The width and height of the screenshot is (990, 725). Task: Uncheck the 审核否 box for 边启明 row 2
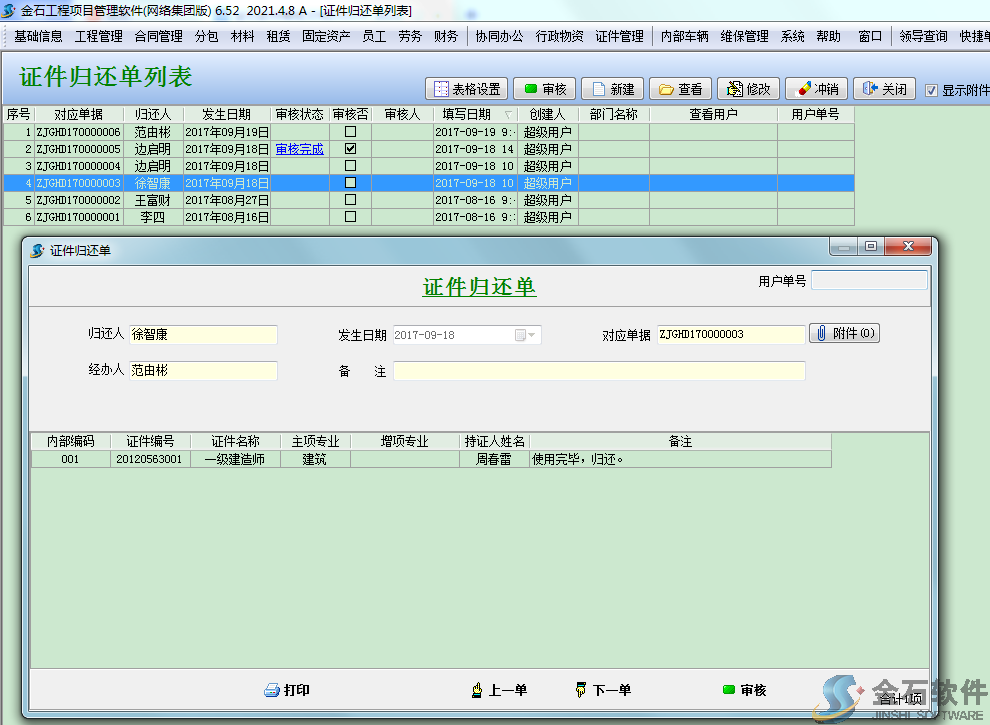[x=350, y=149]
